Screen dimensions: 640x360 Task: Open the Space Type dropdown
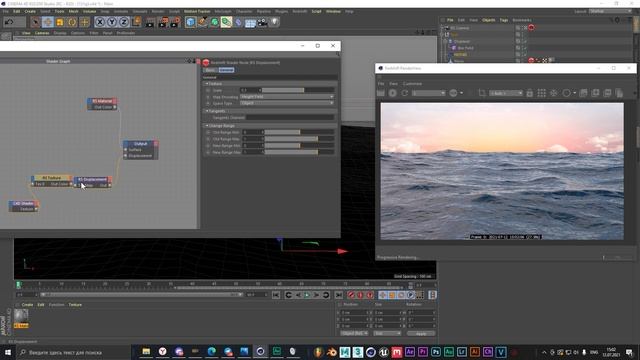pyautogui.click(x=287, y=103)
